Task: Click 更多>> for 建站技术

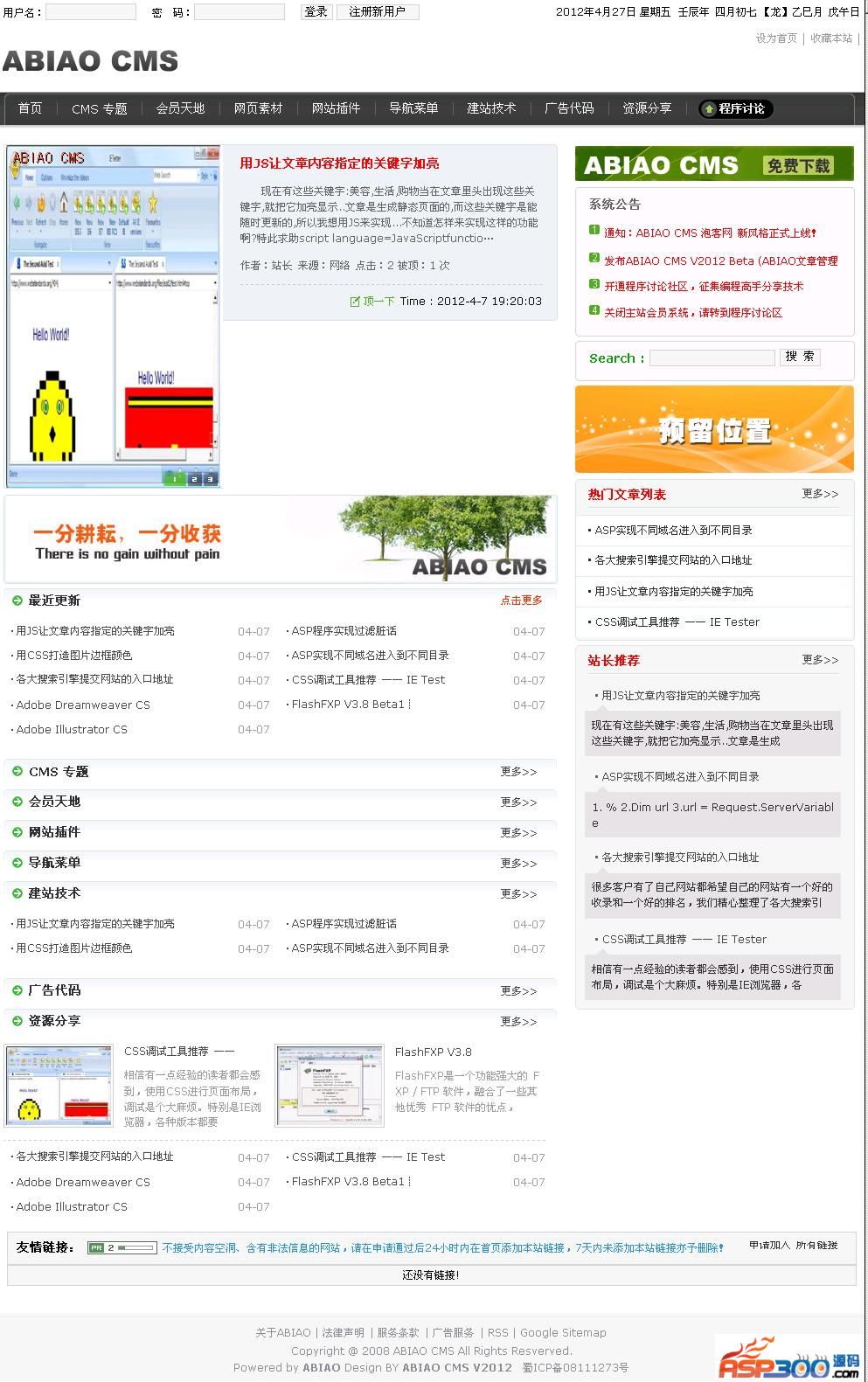Action: (519, 894)
